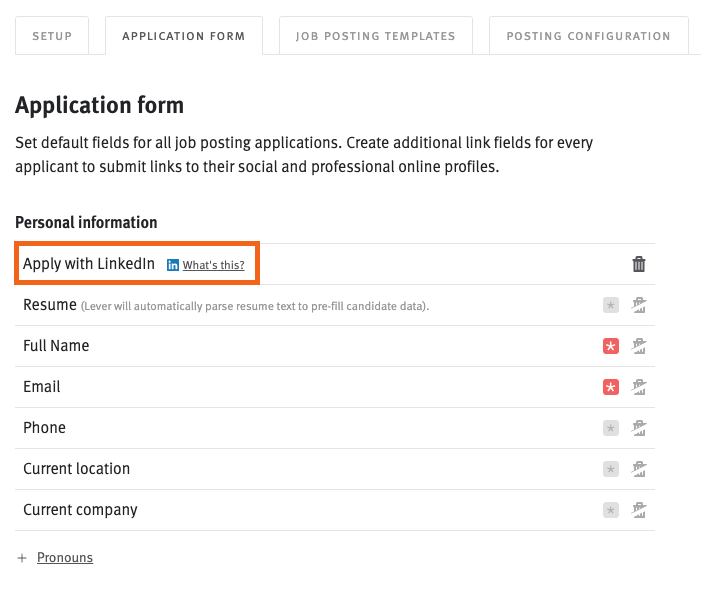Select the Apply with LinkedIn label
This screenshot has width=701, height=589.
pyautogui.click(x=89, y=264)
